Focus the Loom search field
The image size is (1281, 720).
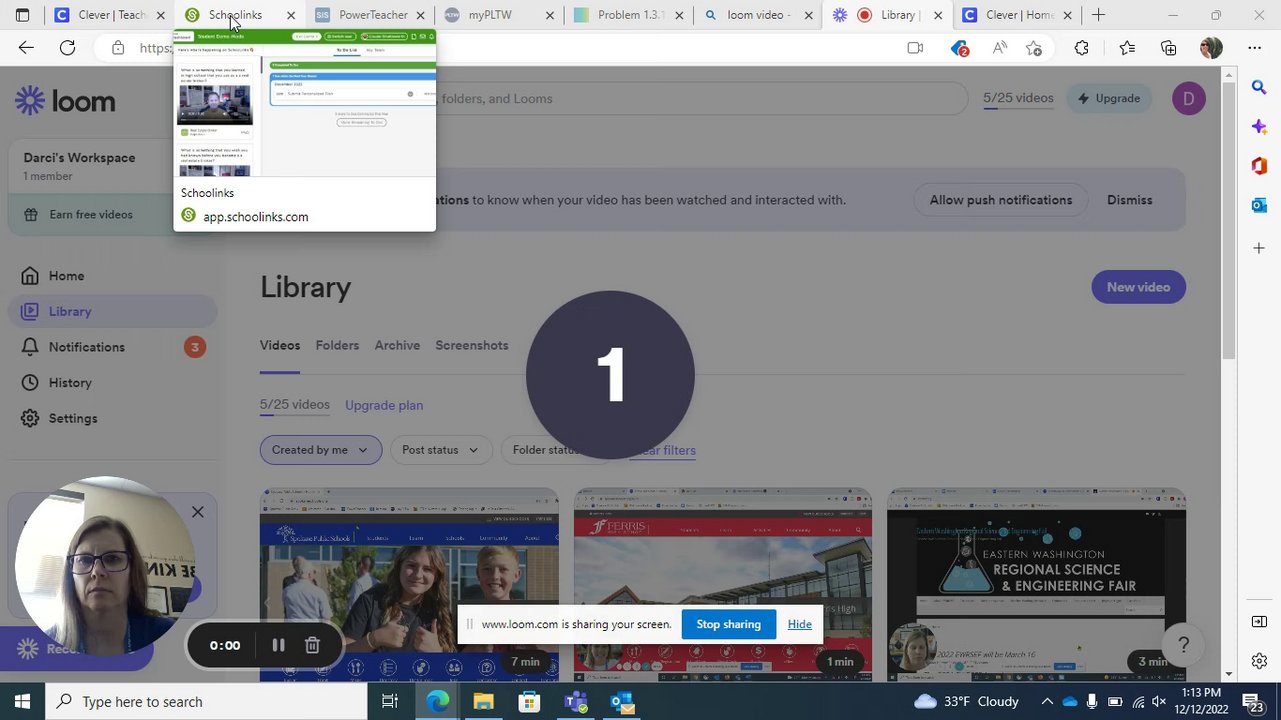(x=700, y=98)
